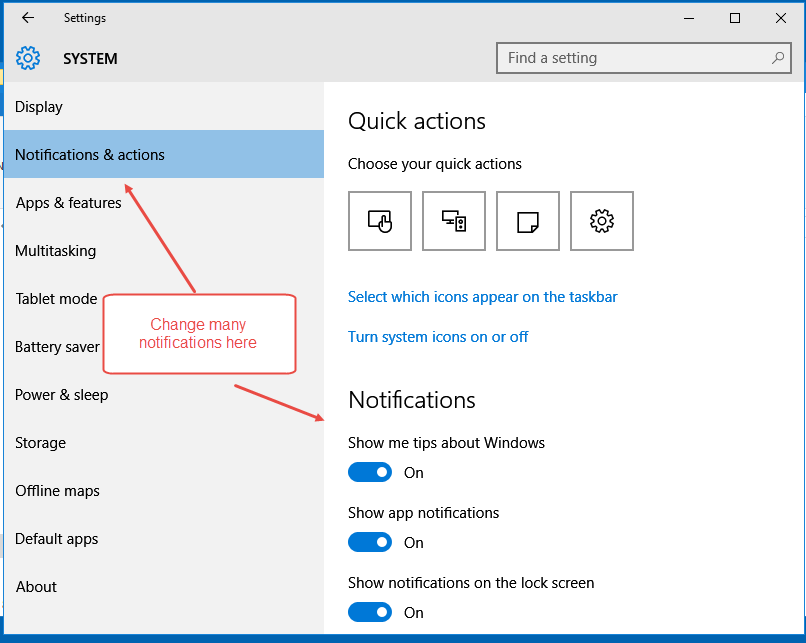The width and height of the screenshot is (806, 643).
Task: Click Select which icons appear on the taskbar
Action: point(483,297)
